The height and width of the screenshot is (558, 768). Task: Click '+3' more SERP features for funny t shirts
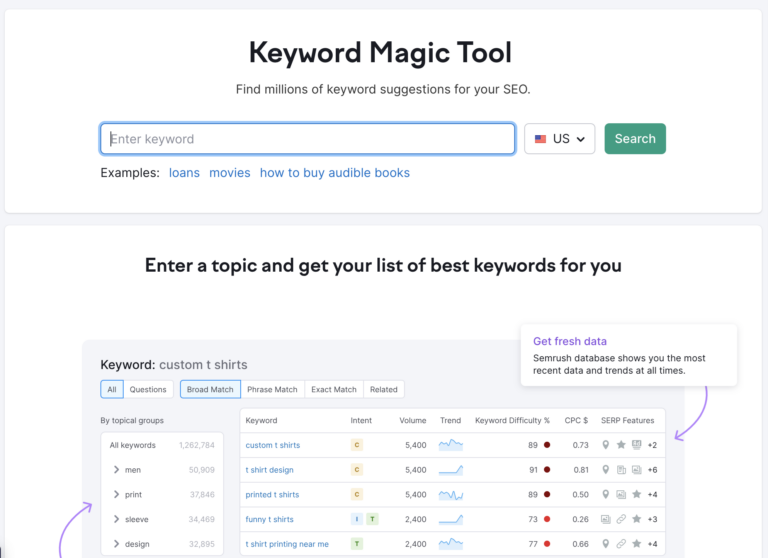tap(652, 519)
